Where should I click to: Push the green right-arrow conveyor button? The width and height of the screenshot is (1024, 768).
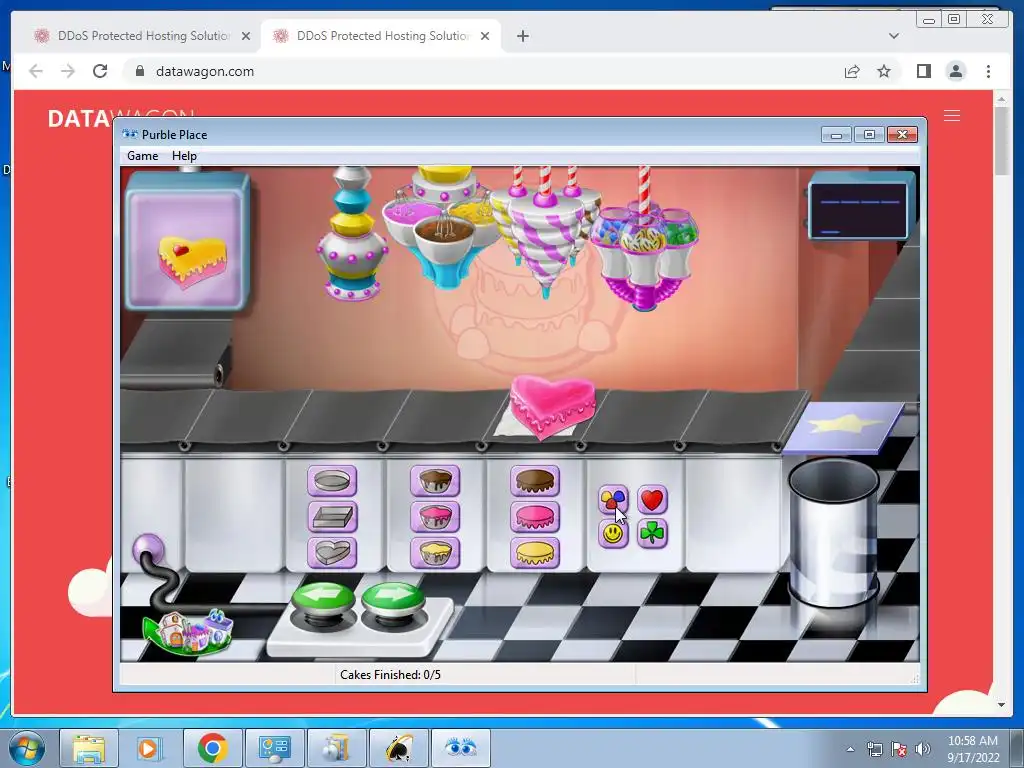coord(392,600)
